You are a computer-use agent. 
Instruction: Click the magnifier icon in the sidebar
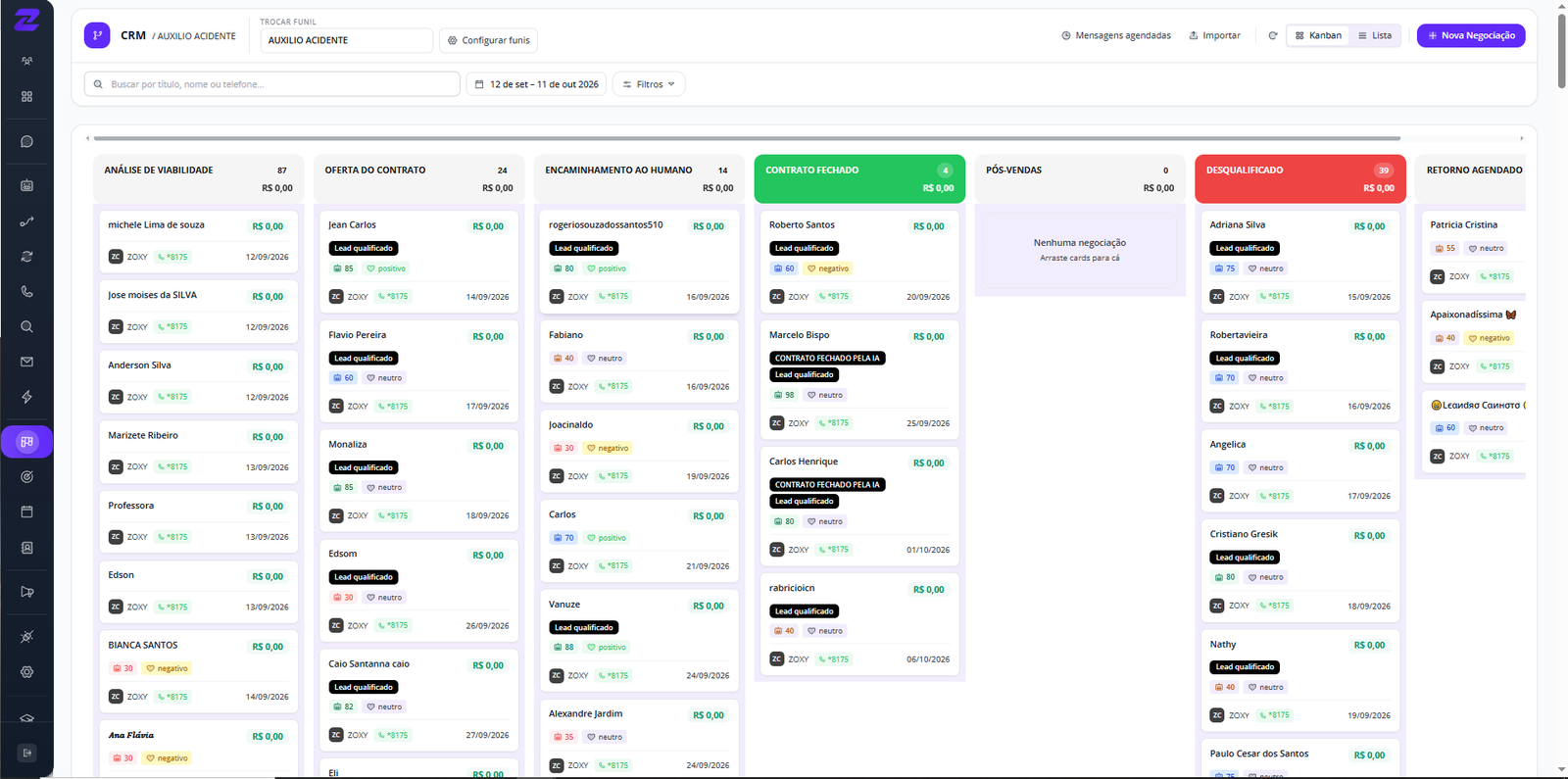[x=26, y=326]
